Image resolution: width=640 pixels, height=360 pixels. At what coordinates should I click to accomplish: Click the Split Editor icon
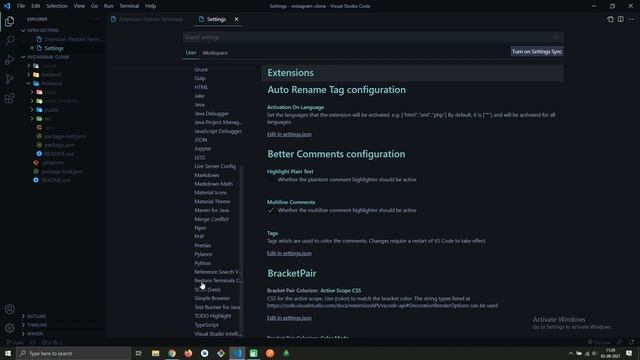point(620,19)
